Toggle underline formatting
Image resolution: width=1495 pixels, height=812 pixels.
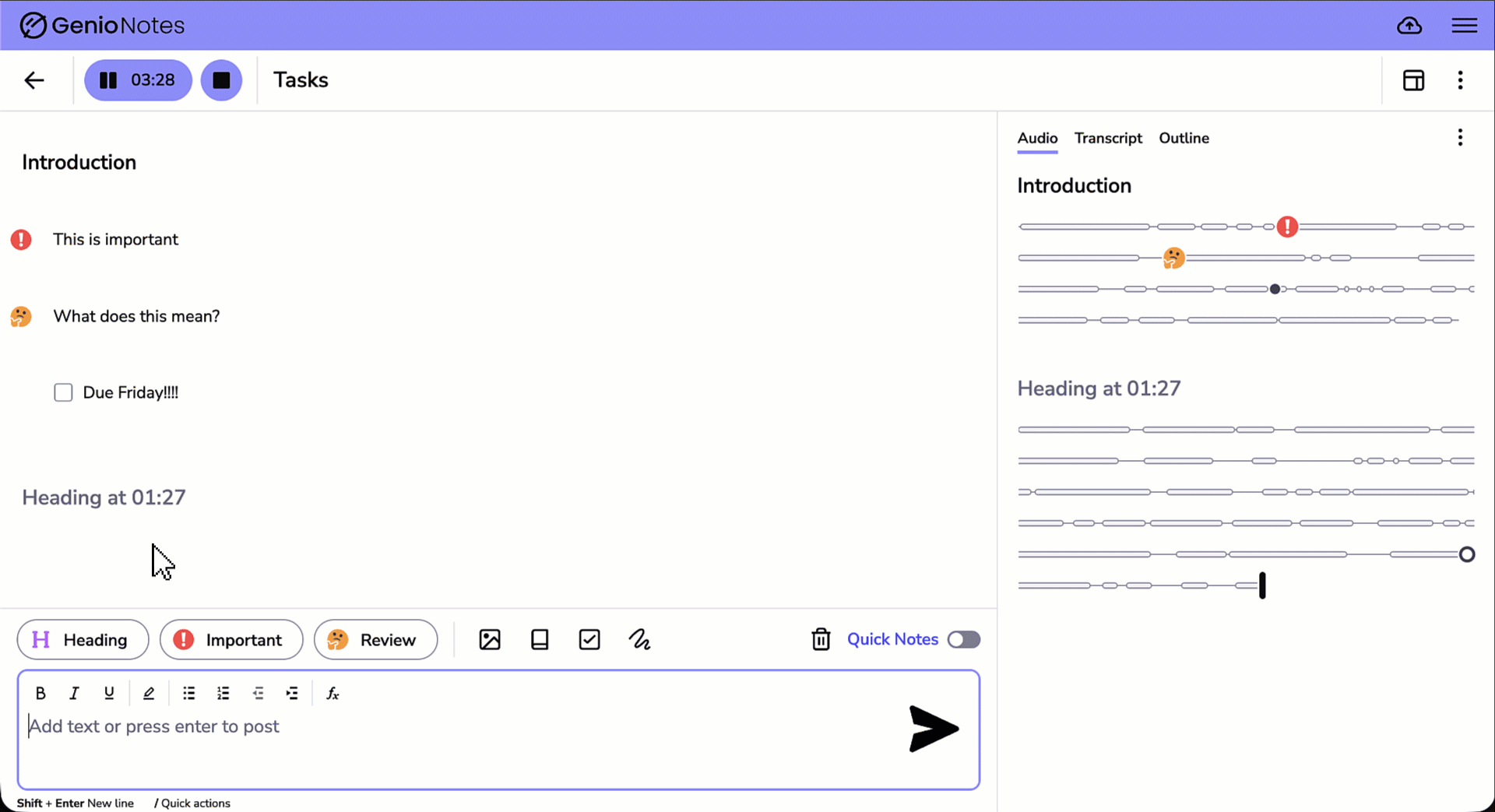pyautogui.click(x=109, y=694)
